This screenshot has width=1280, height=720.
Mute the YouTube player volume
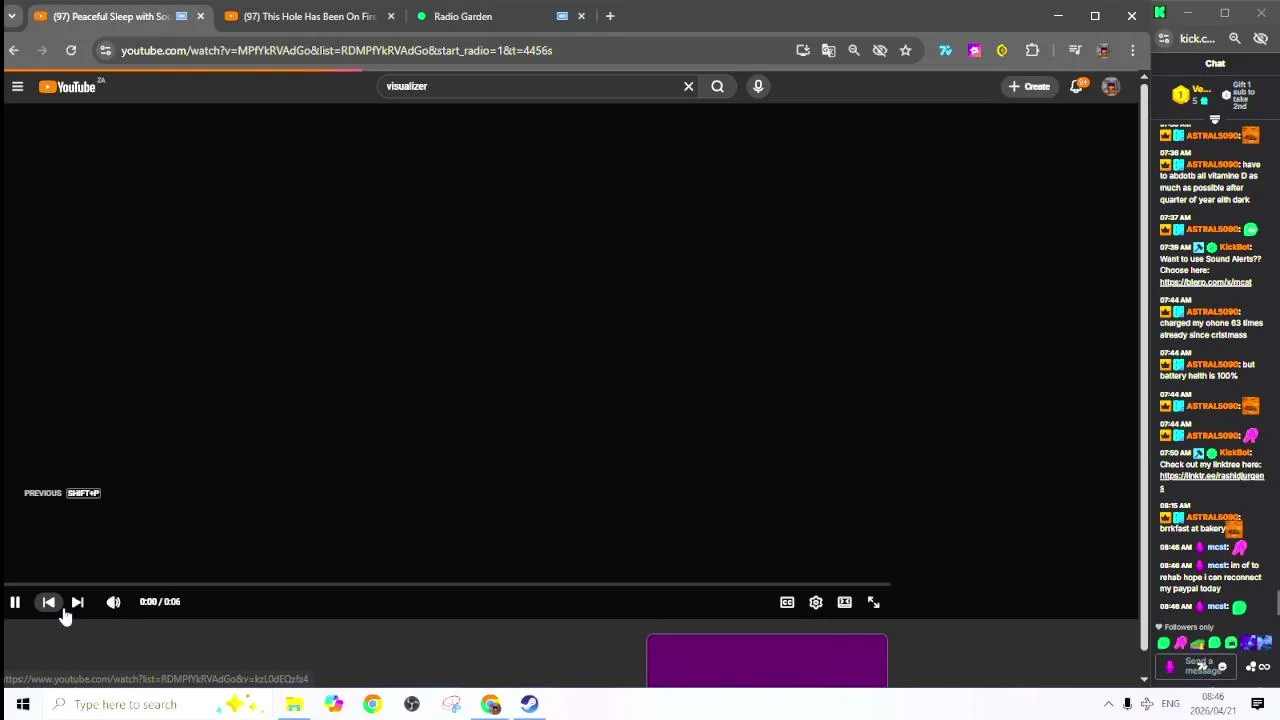coord(113,602)
